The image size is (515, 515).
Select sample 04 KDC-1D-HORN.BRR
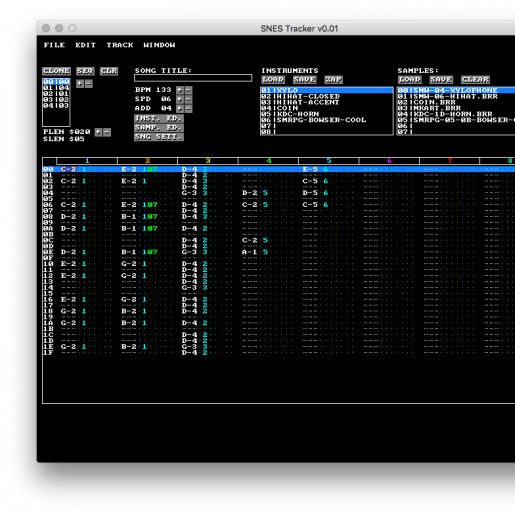click(x=456, y=114)
